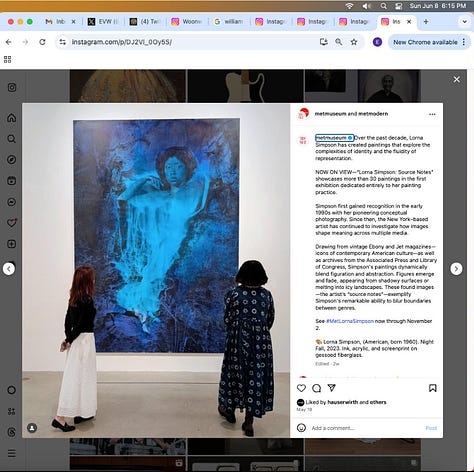Viewport: 474px width, 472px height.
Task: Install app icon in address bar
Action: pos(323,42)
